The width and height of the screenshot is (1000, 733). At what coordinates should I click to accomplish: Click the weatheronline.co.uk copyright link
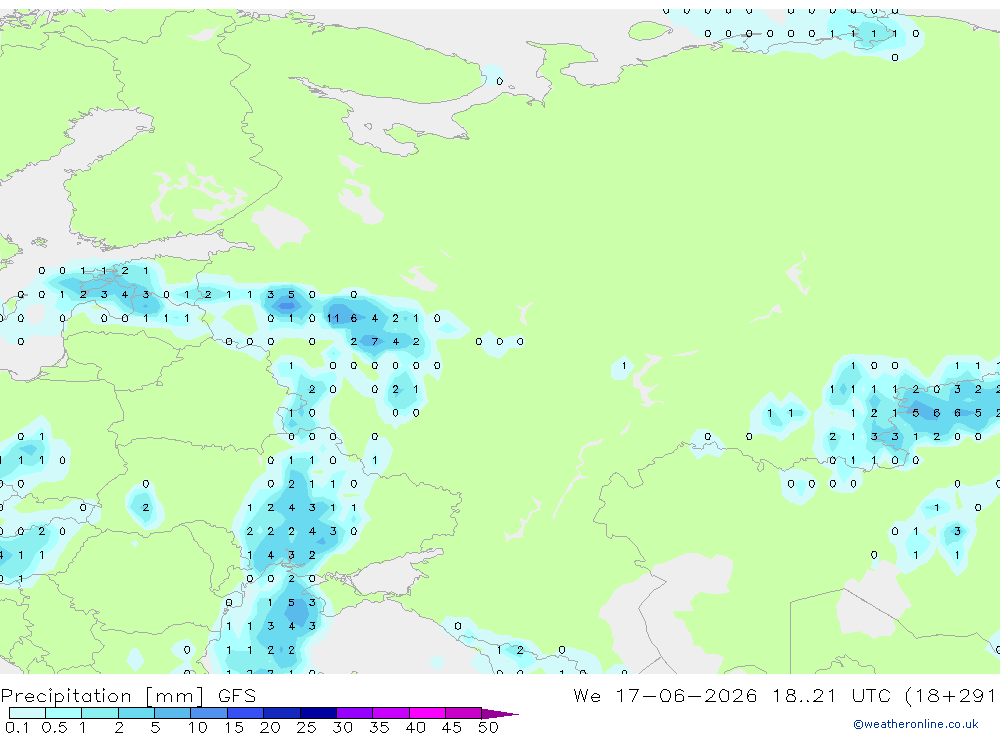916,724
